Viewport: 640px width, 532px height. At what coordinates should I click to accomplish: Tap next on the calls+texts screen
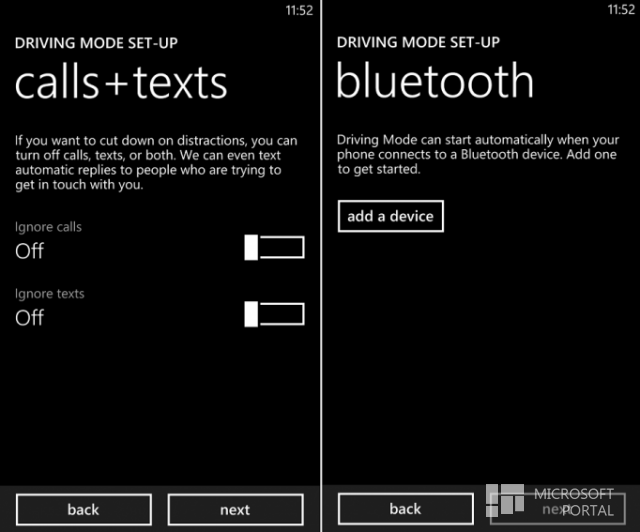pyautogui.click(x=236, y=510)
